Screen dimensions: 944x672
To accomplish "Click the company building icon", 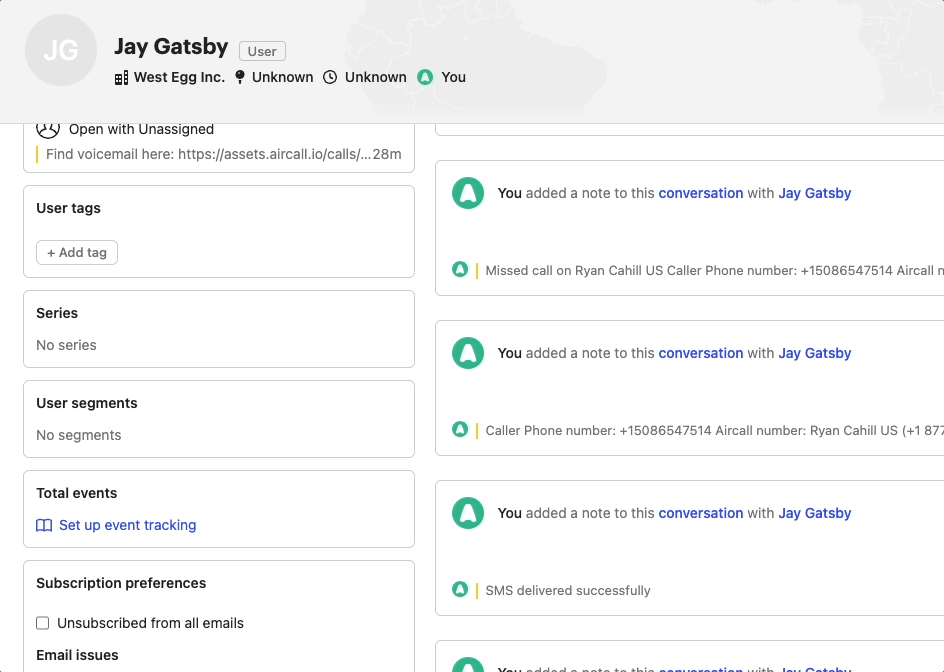I will (x=122, y=77).
